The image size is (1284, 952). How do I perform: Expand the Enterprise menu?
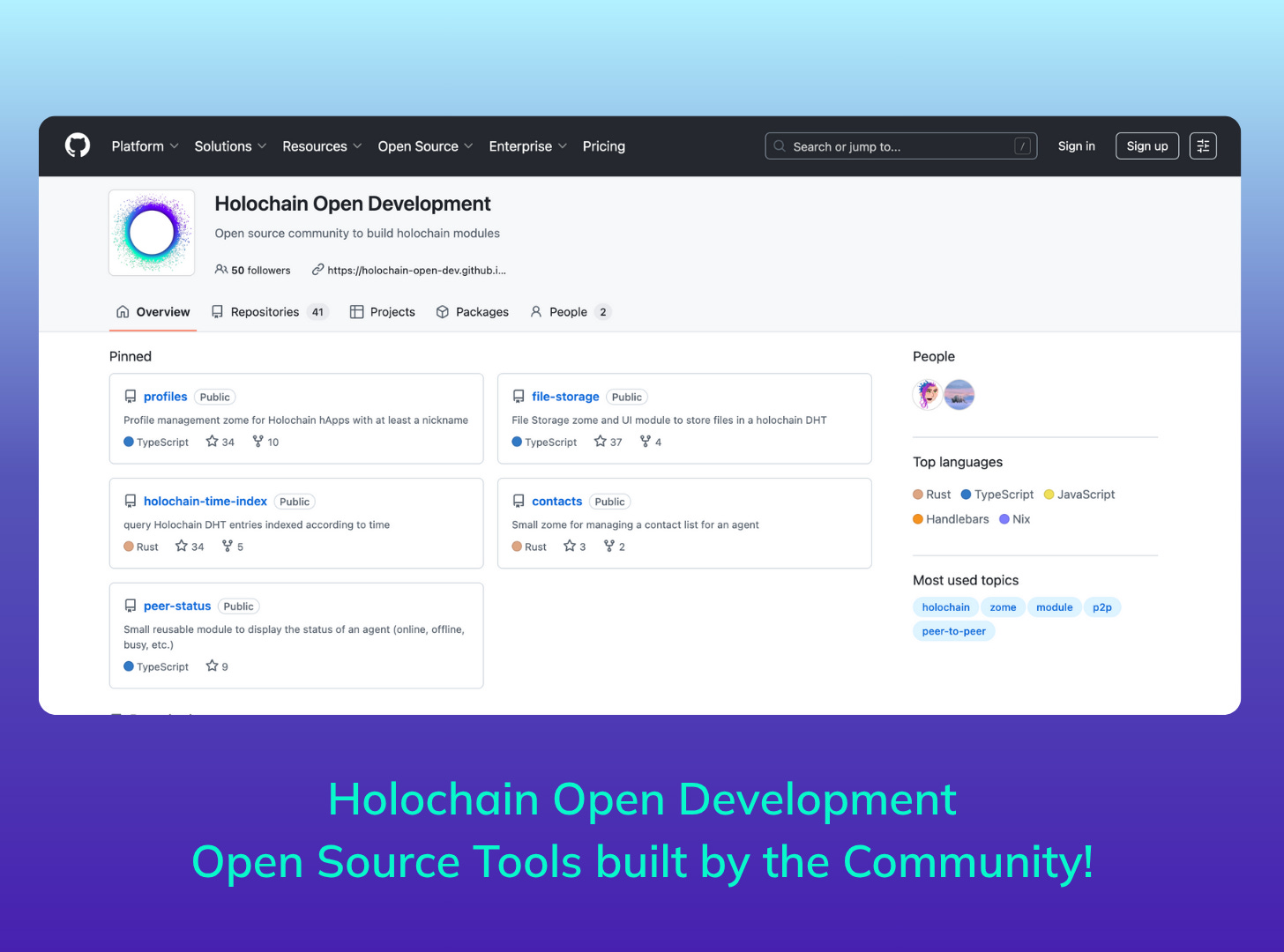point(527,146)
